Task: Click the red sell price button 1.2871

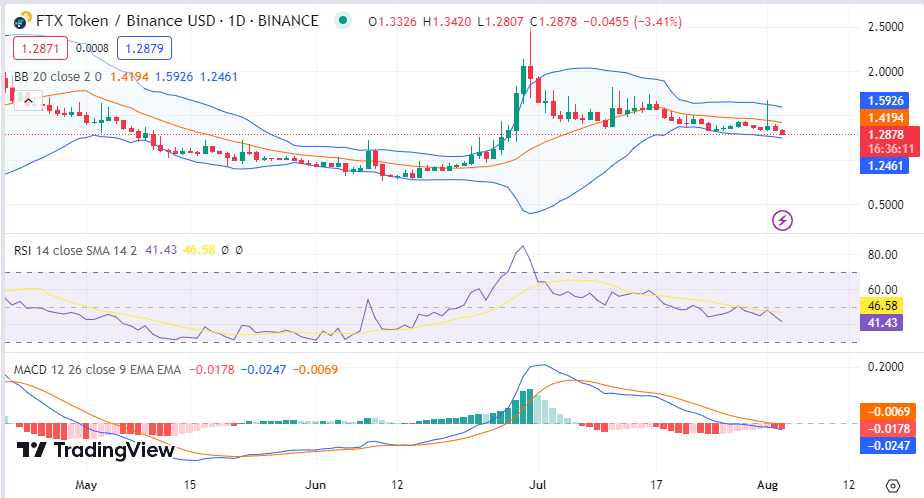Action: [x=41, y=48]
